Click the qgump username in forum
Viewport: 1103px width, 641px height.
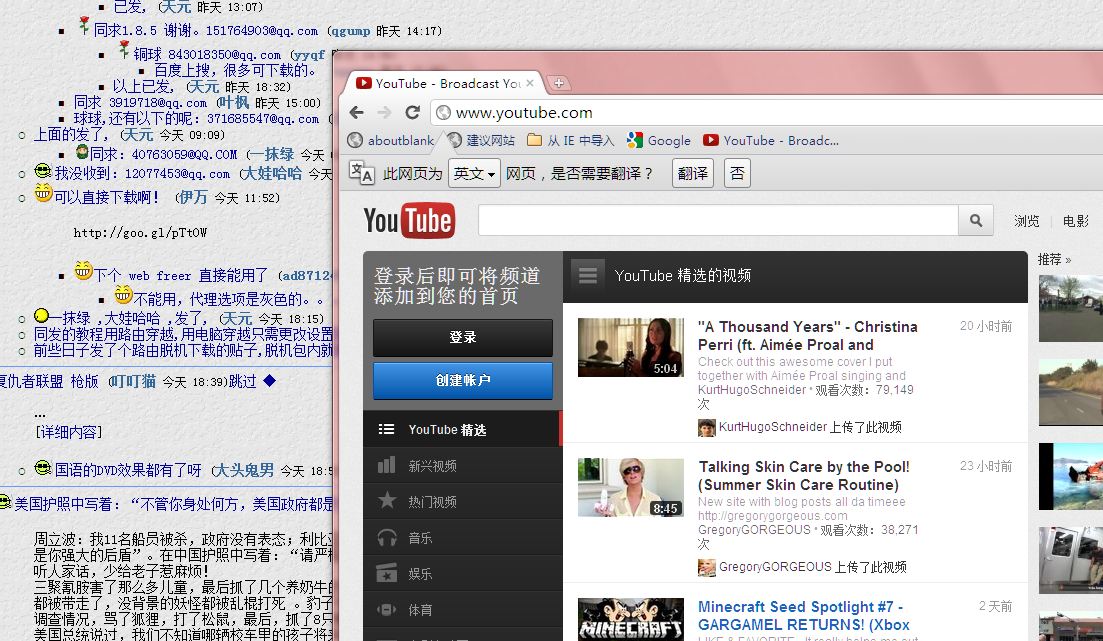[350, 31]
